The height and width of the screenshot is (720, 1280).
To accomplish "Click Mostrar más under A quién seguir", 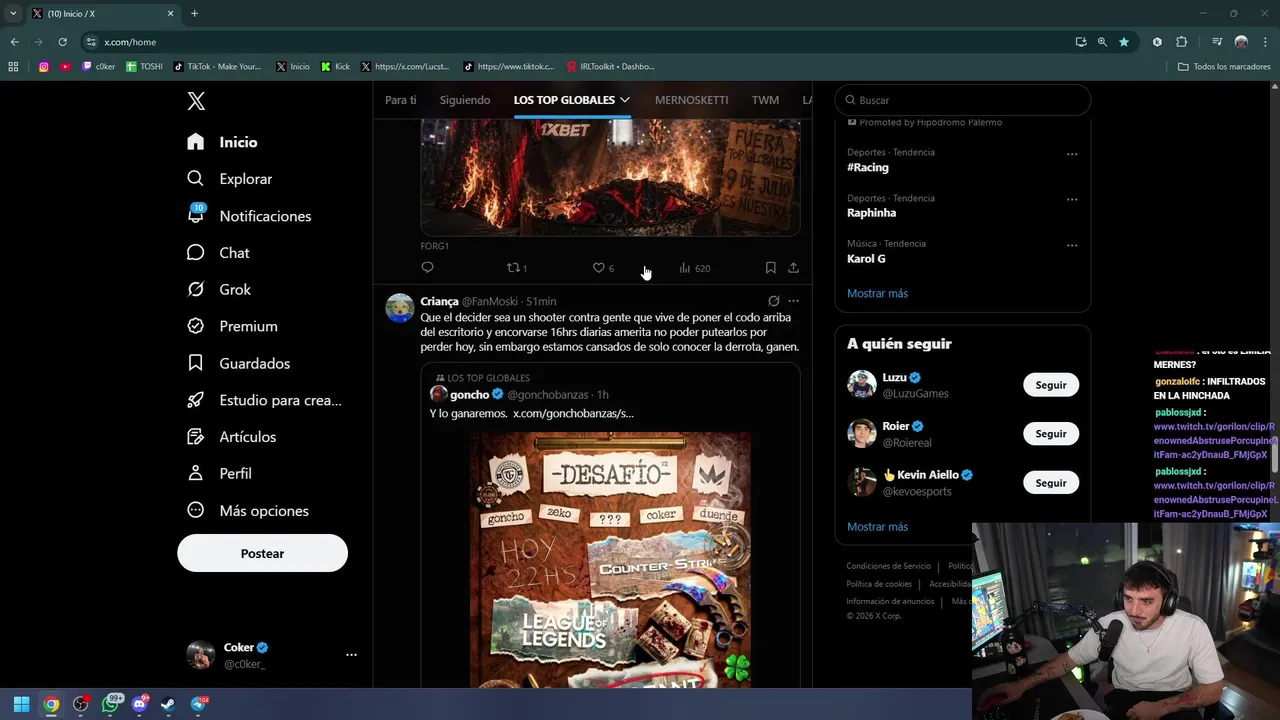I will 877,526.
